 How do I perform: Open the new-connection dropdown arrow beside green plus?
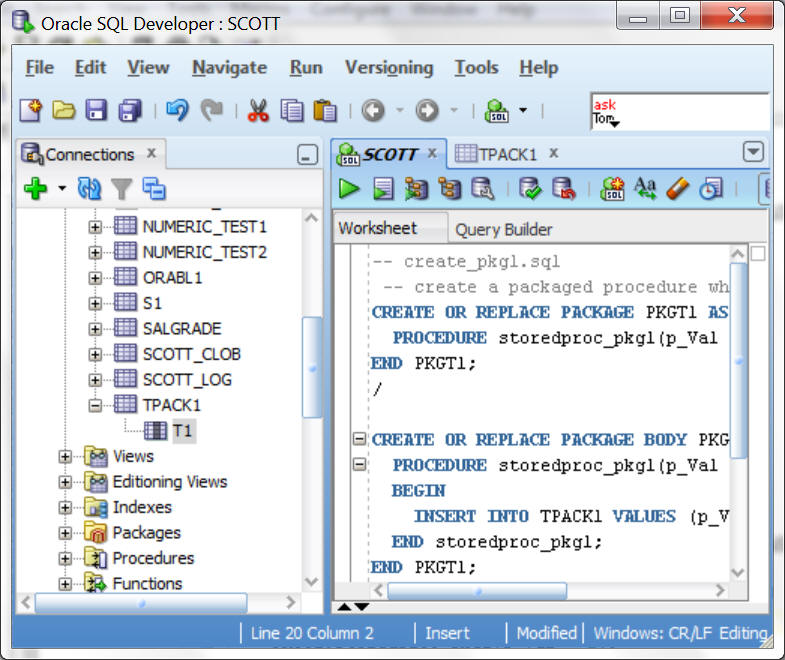[x=62, y=189]
